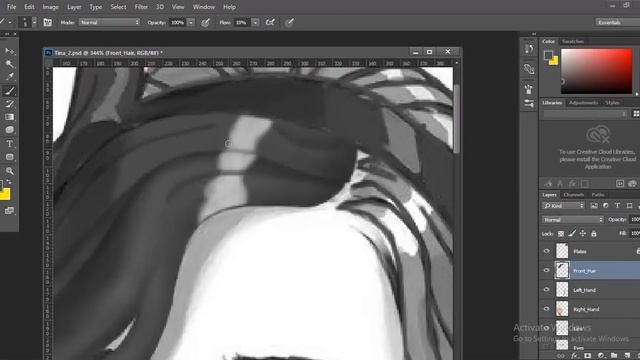Image resolution: width=640 pixels, height=360 pixels.
Task: Switch Libraries to grid view icon
Action: point(636,113)
